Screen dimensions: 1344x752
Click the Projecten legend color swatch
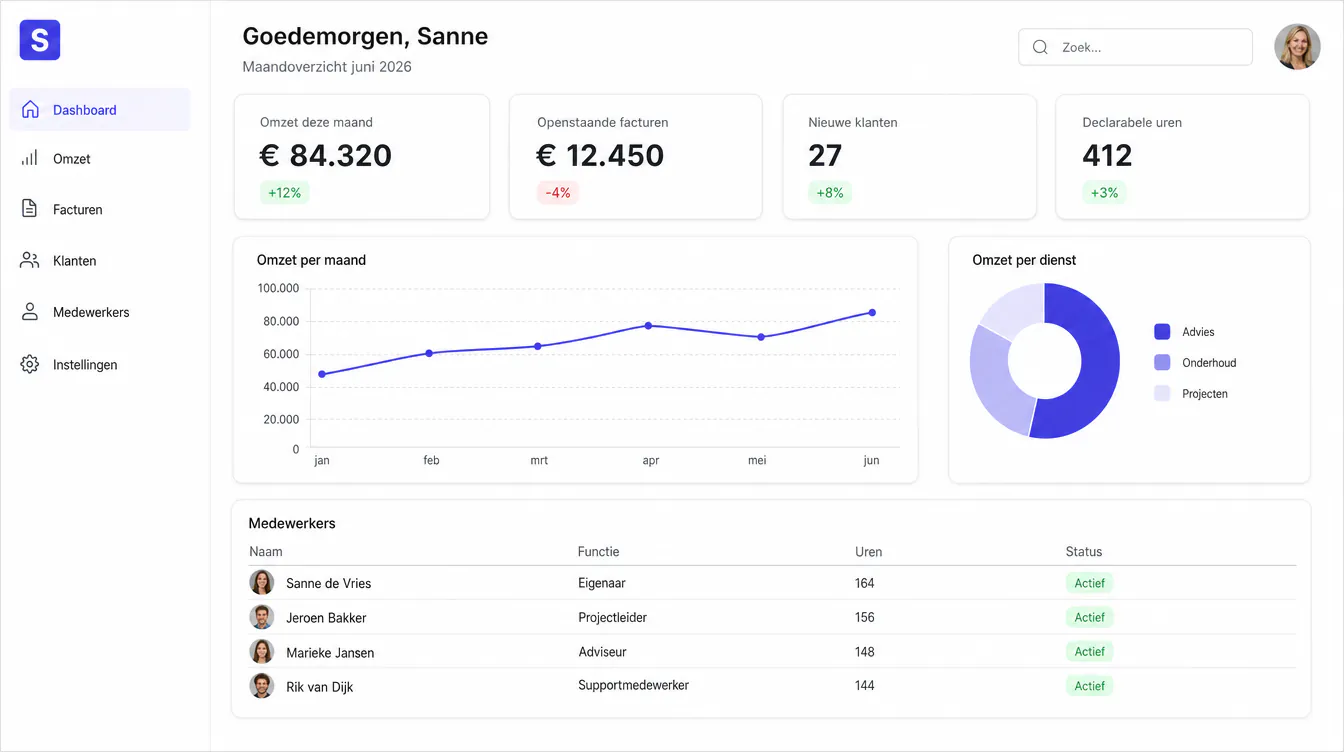1162,394
